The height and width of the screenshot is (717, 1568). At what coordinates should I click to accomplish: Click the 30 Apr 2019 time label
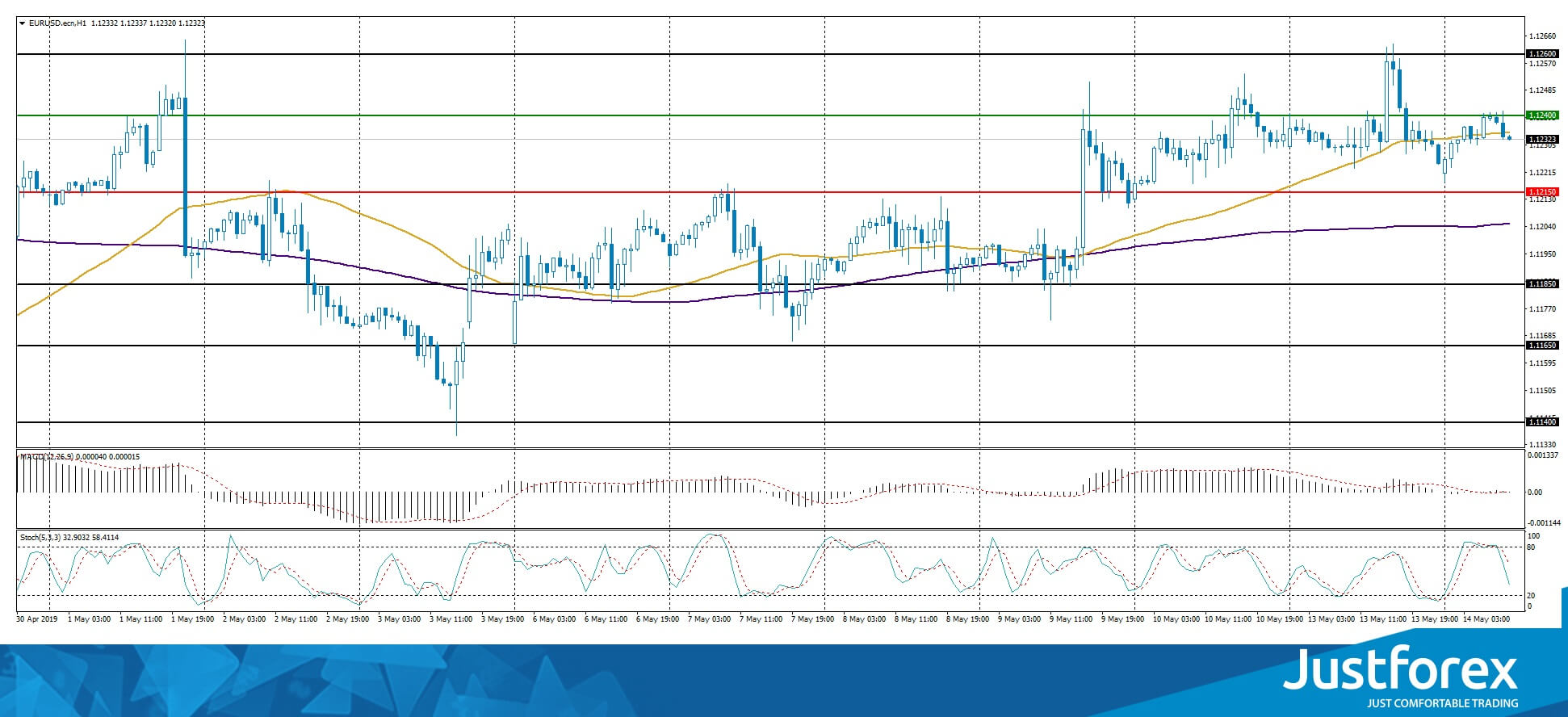pos(37,619)
